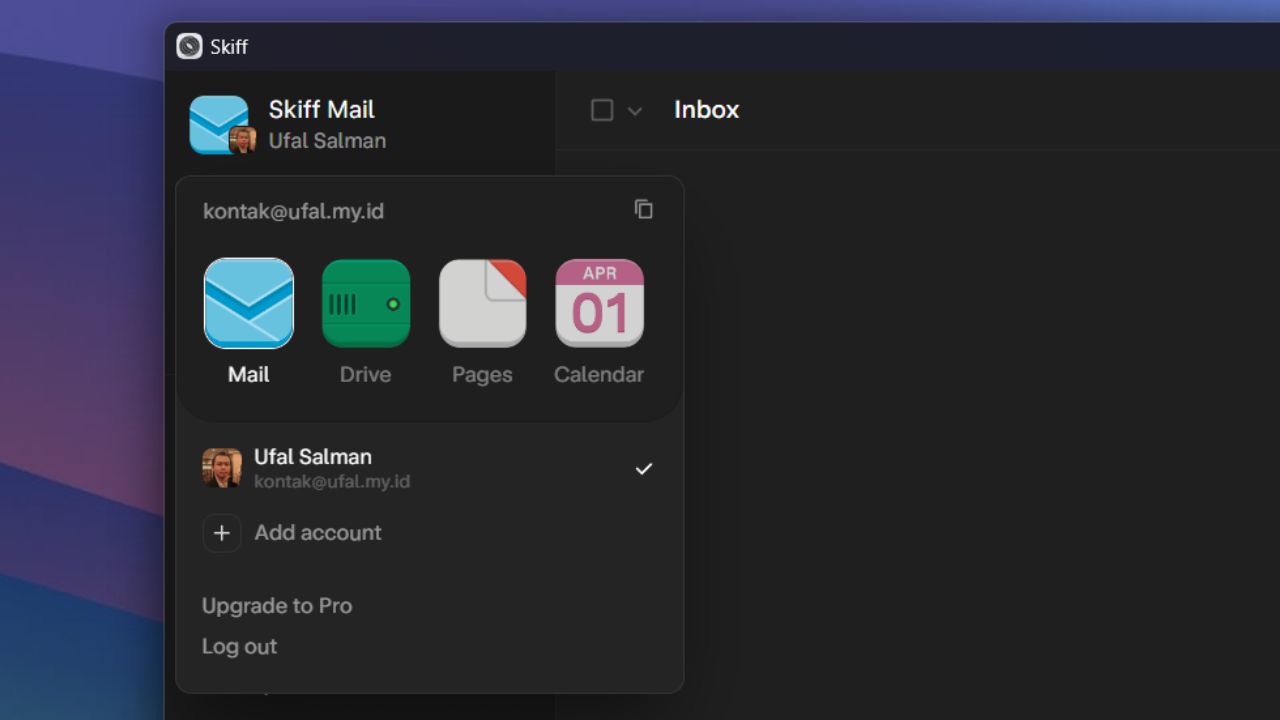Screen dimensions: 1280x720
Task: Click the Inbox heading
Action: pyautogui.click(x=706, y=110)
